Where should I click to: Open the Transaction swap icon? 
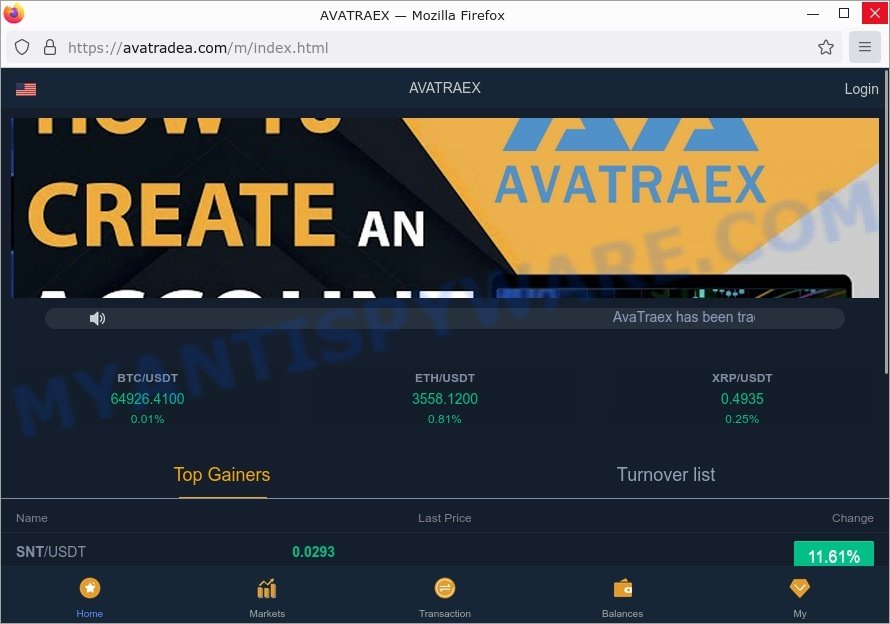[x=444, y=588]
